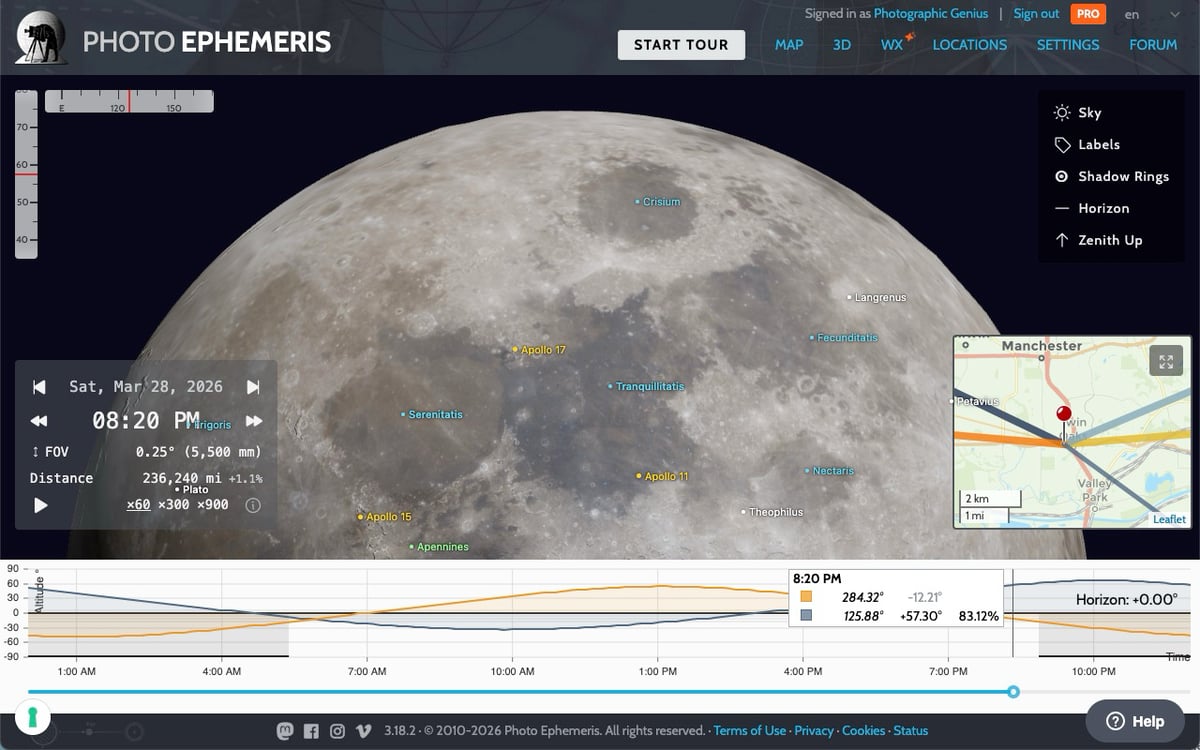Click the Leaflet attribution link

click(x=1169, y=520)
